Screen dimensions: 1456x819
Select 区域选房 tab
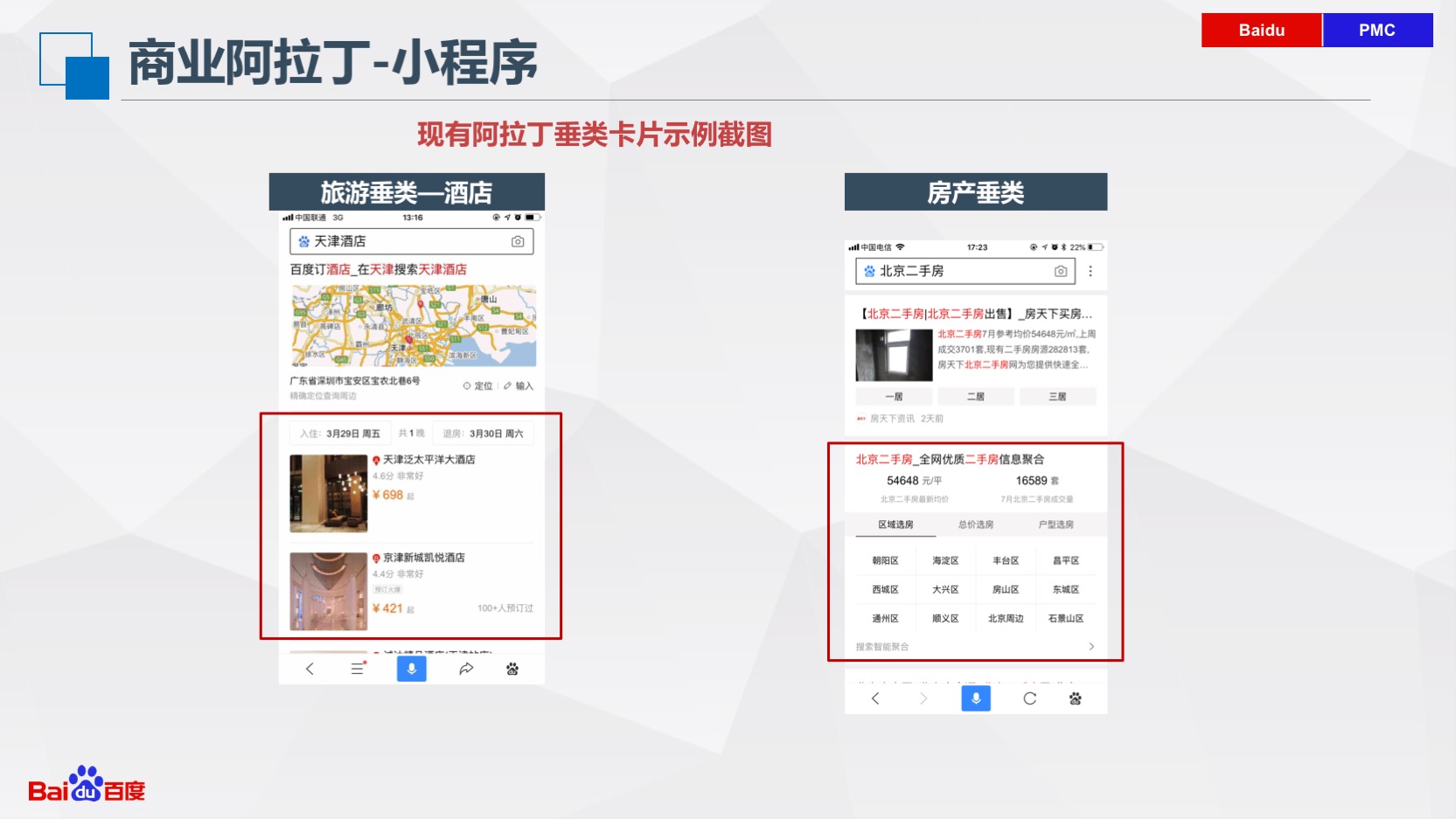point(895,524)
